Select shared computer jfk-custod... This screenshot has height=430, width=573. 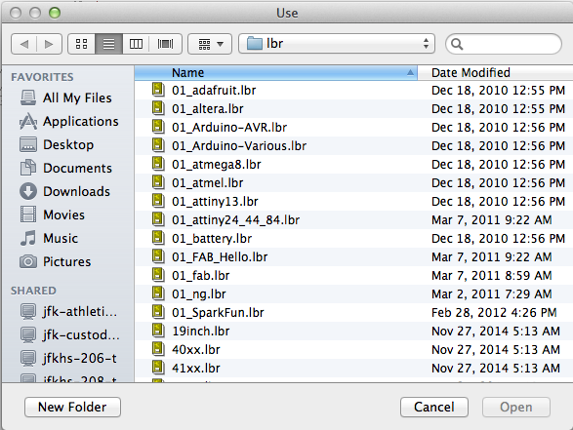coord(69,335)
